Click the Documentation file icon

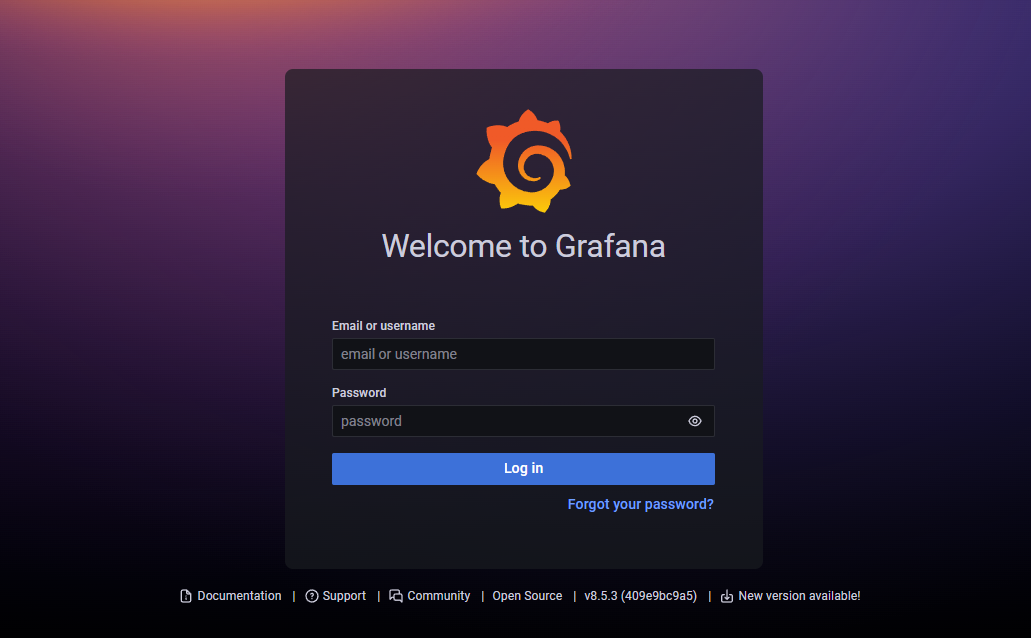185,596
